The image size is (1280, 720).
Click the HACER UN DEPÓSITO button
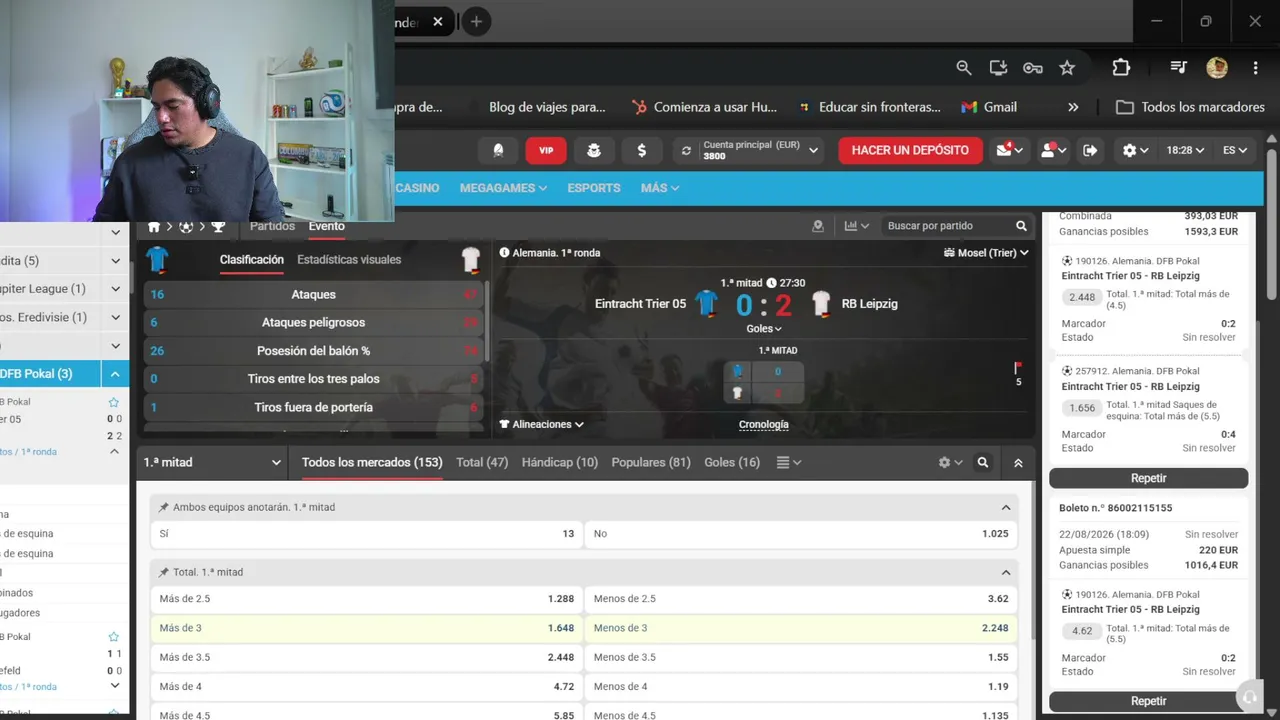pyautogui.click(x=910, y=150)
